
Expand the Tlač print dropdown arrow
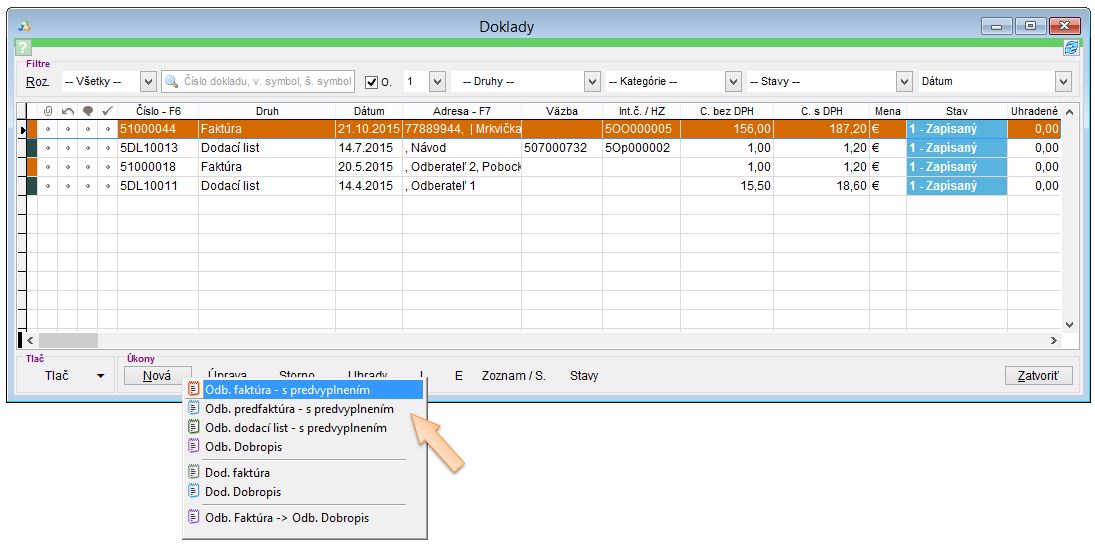(x=100, y=376)
